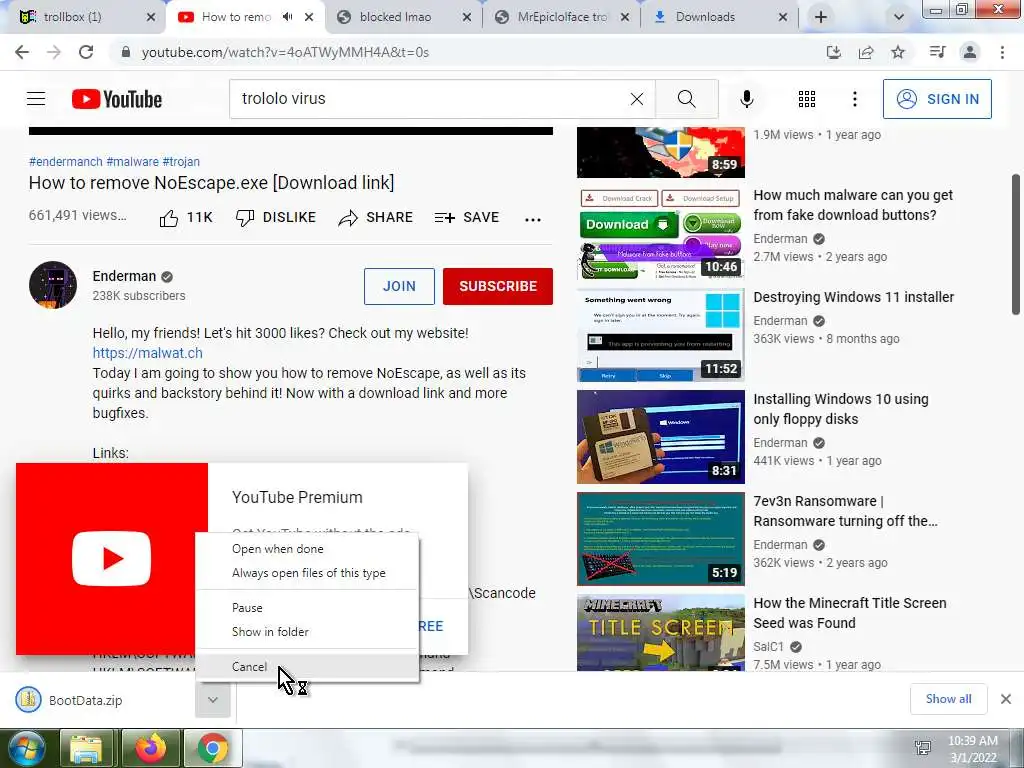1024x768 pixels.
Task: Click the install/download page icon in address bar
Action: [833, 52]
